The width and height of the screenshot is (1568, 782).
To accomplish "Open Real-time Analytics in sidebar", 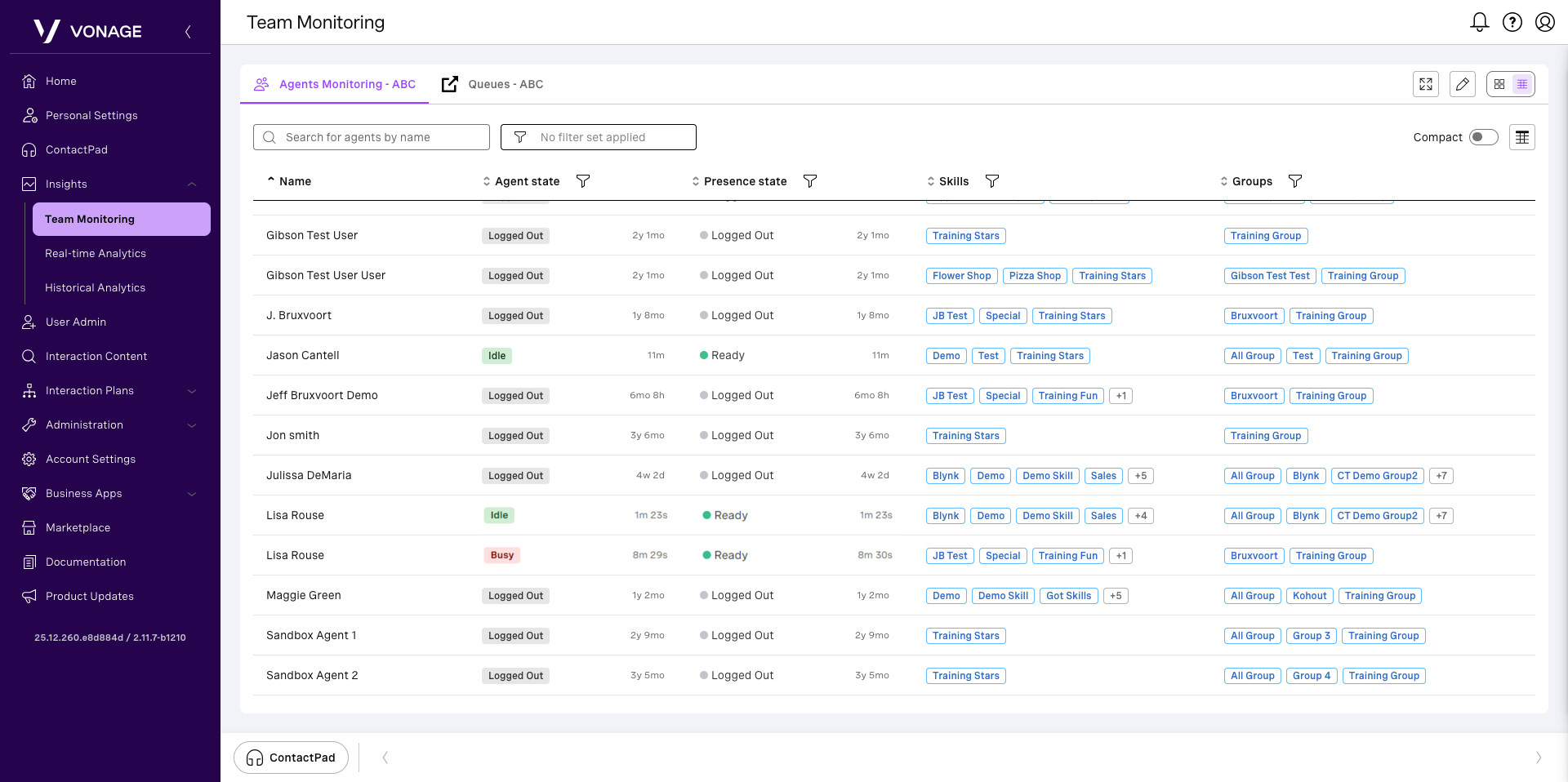I will pos(96,254).
